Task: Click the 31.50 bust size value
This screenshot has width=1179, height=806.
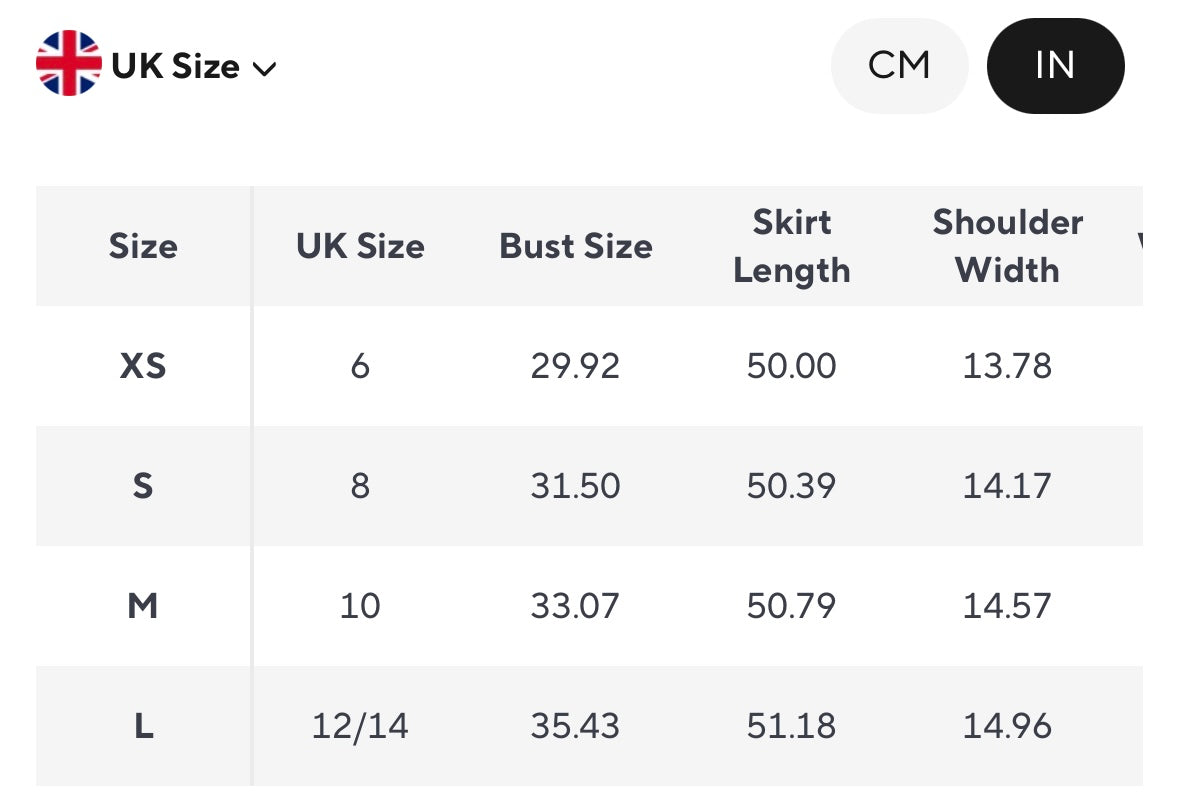Action: pyautogui.click(x=576, y=486)
